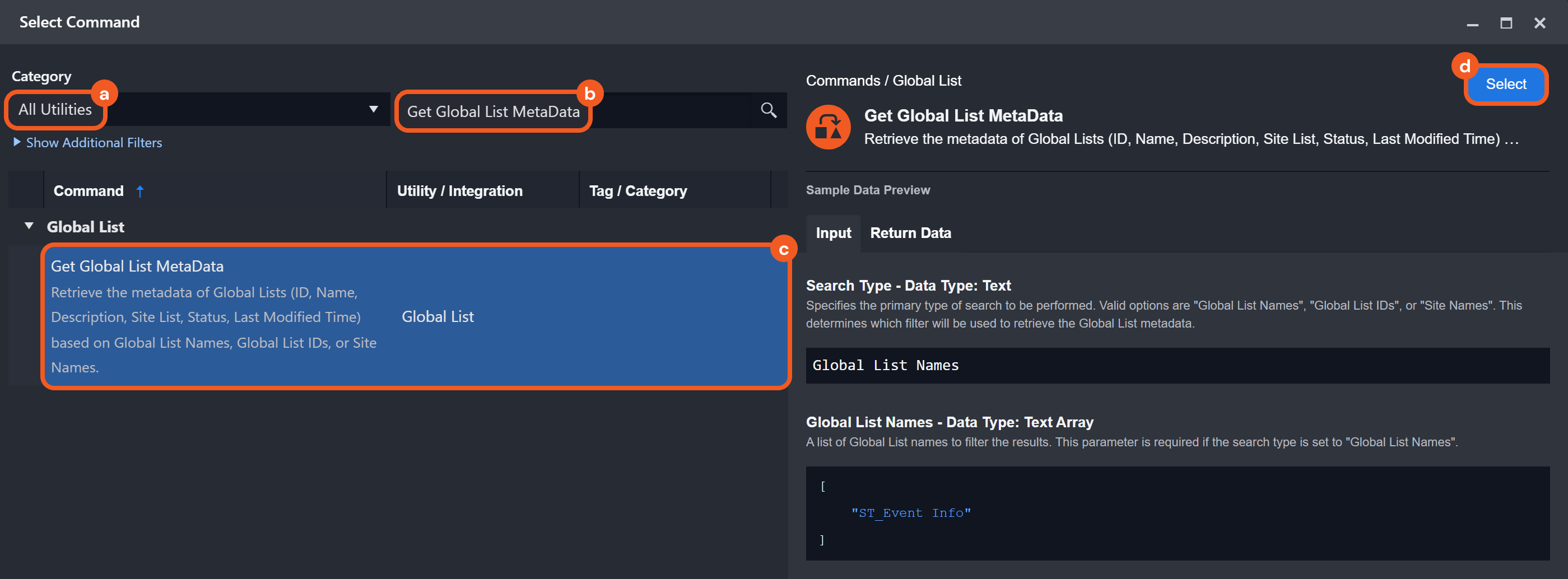Click the Tag / Category column header

[x=638, y=191]
